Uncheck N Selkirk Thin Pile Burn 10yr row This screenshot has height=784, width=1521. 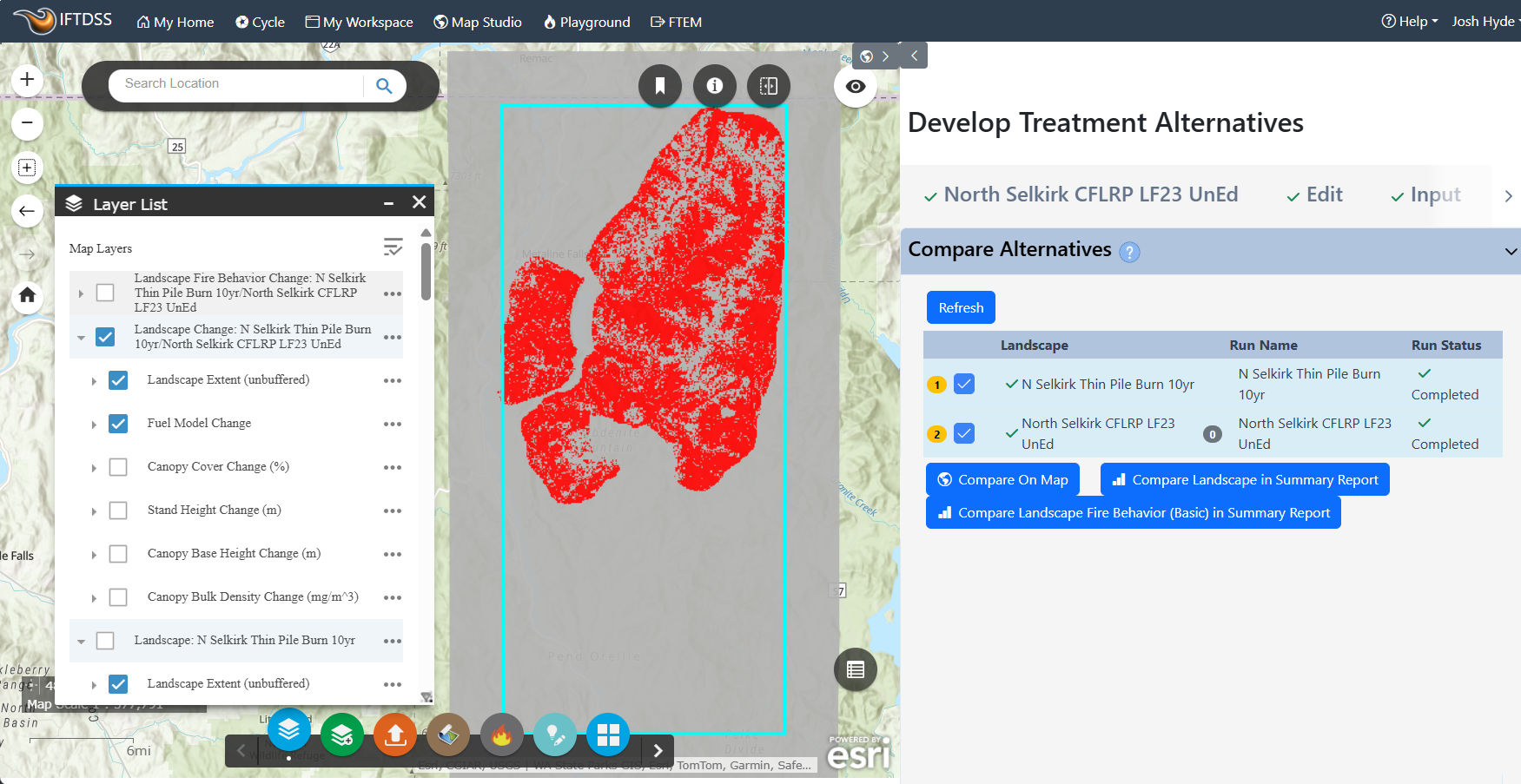(964, 384)
